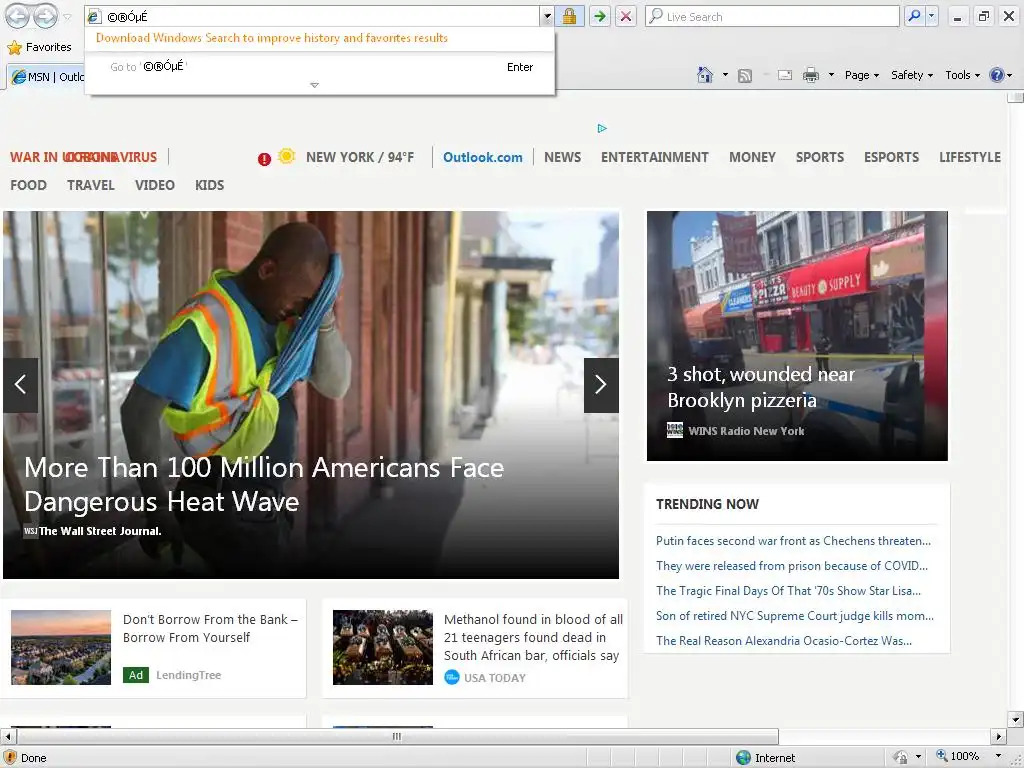Click the Download Windows Search suggestion link

272,38
